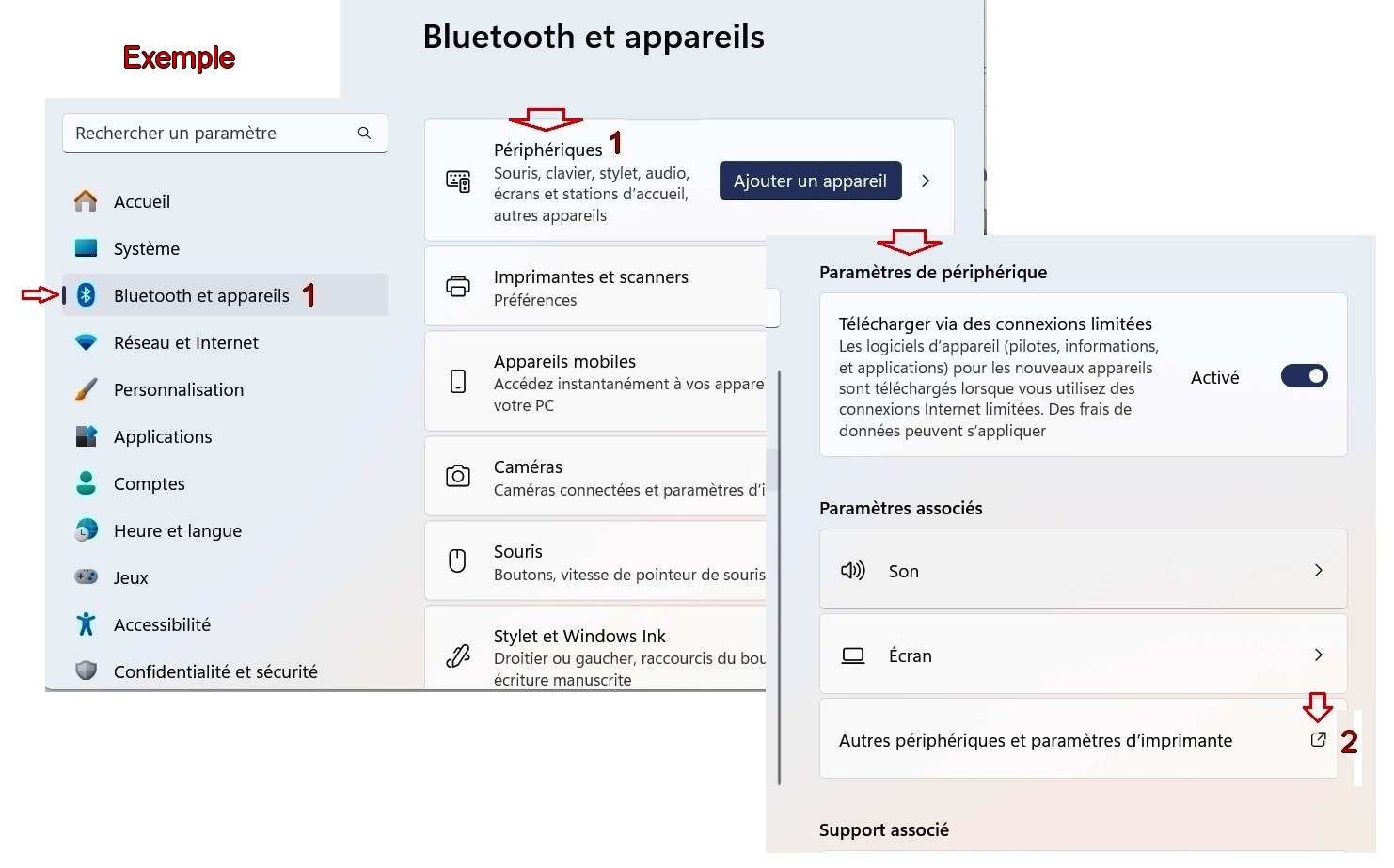Open the Son settings chevron
The image size is (1394, 868).
click(1318, 571)
